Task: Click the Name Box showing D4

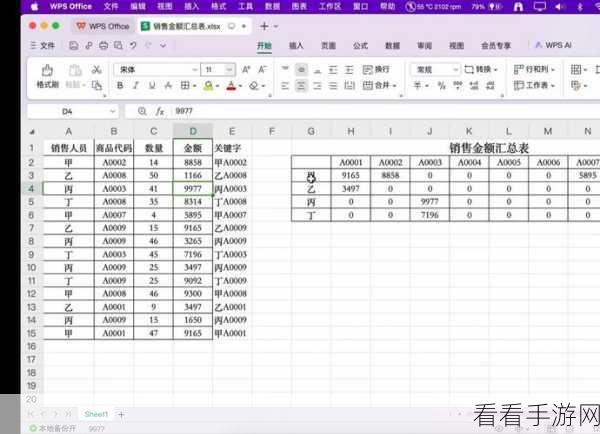Action: pos(67,111)
